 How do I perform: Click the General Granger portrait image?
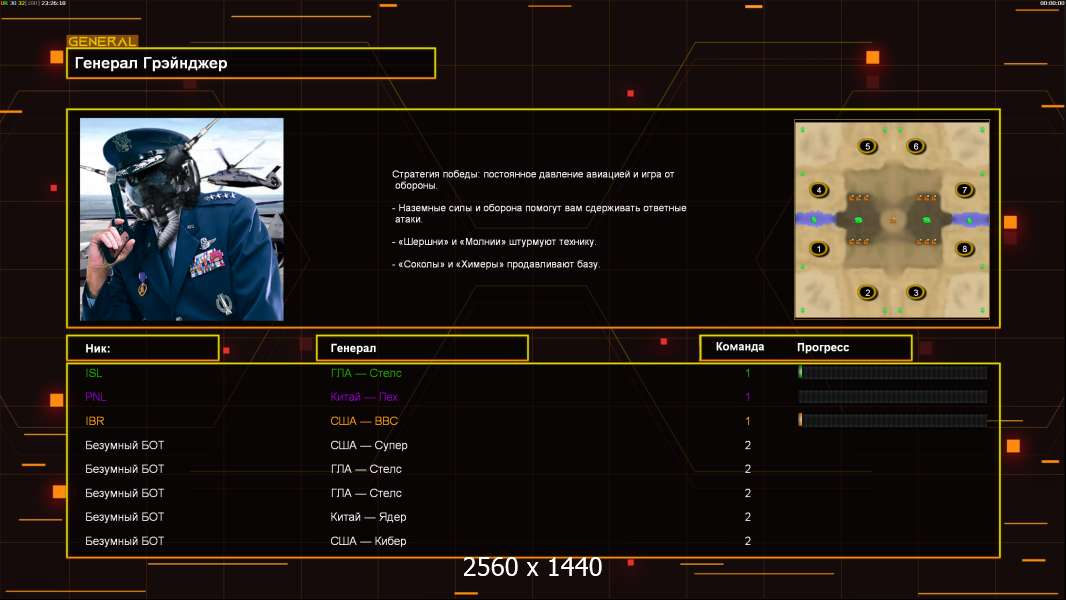(x=181, y=219)
